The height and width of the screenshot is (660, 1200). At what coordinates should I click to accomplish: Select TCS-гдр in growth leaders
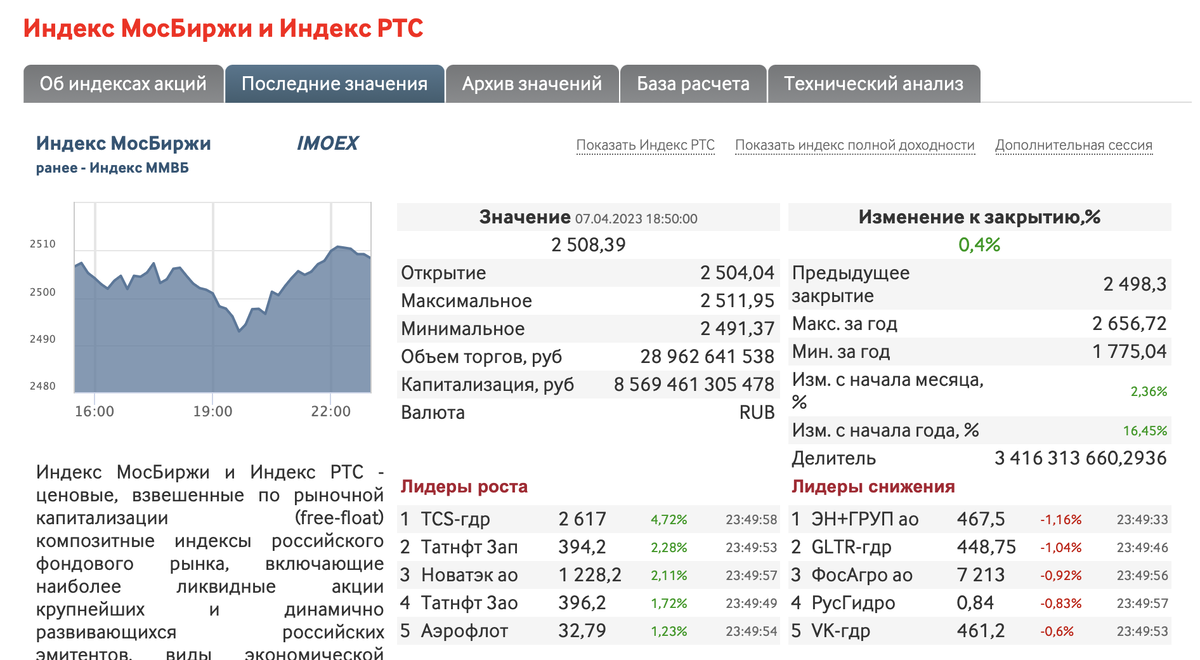455,519
